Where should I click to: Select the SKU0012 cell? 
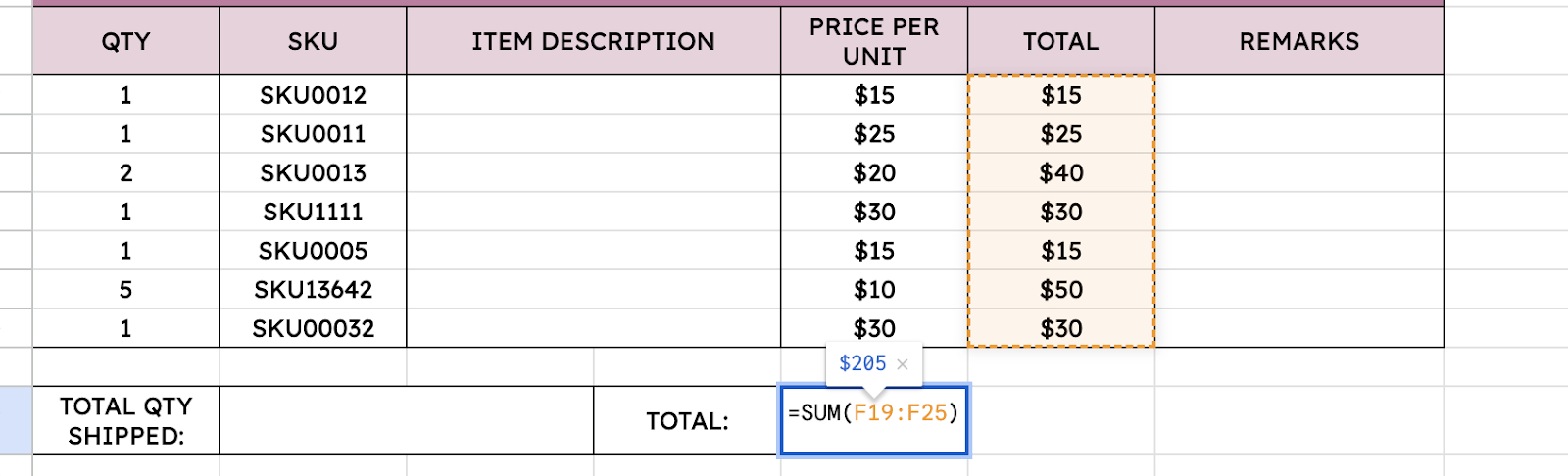[x=313, y=95]
